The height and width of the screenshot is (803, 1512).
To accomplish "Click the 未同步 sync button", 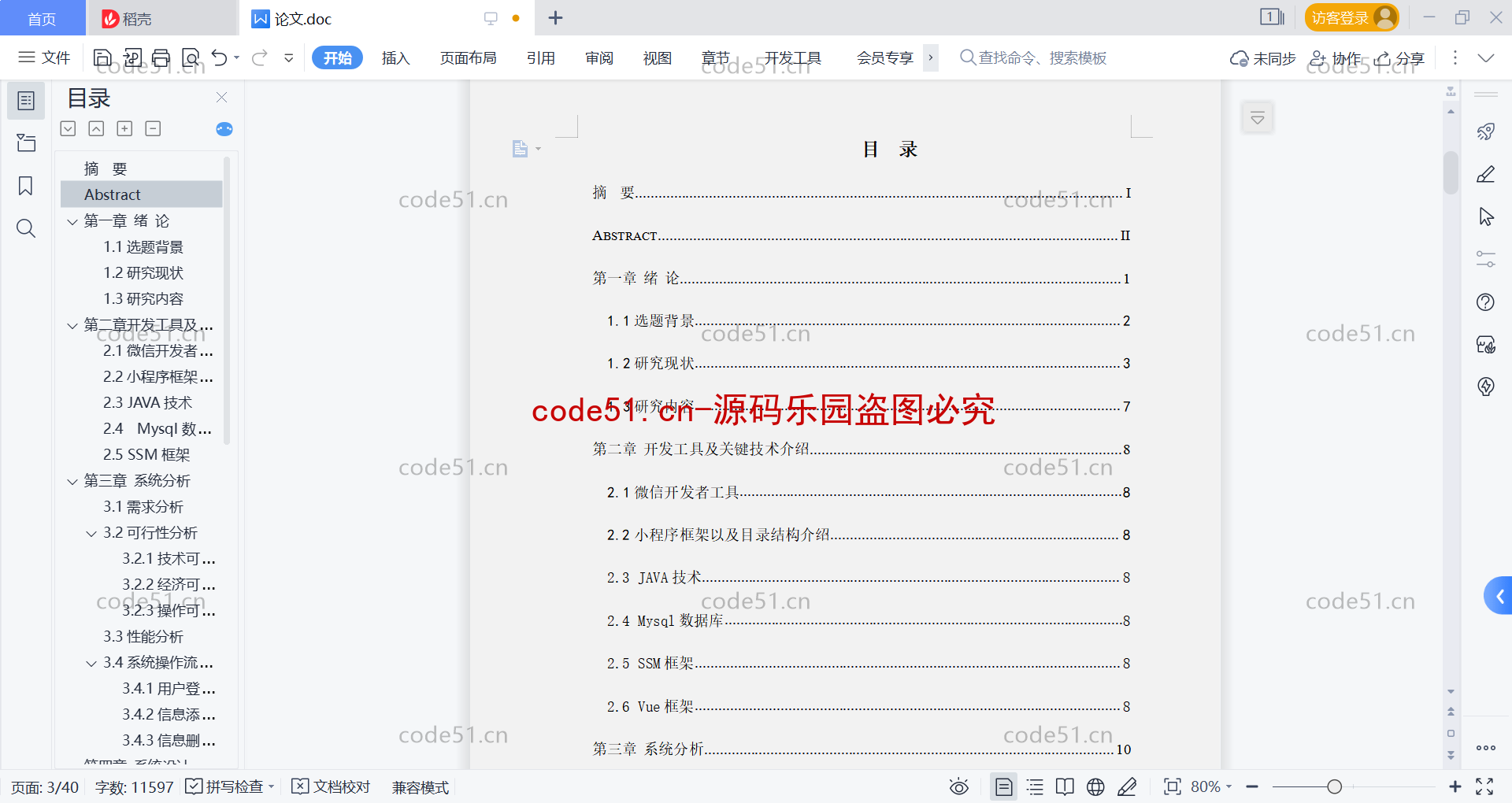I will [1262, 58].
